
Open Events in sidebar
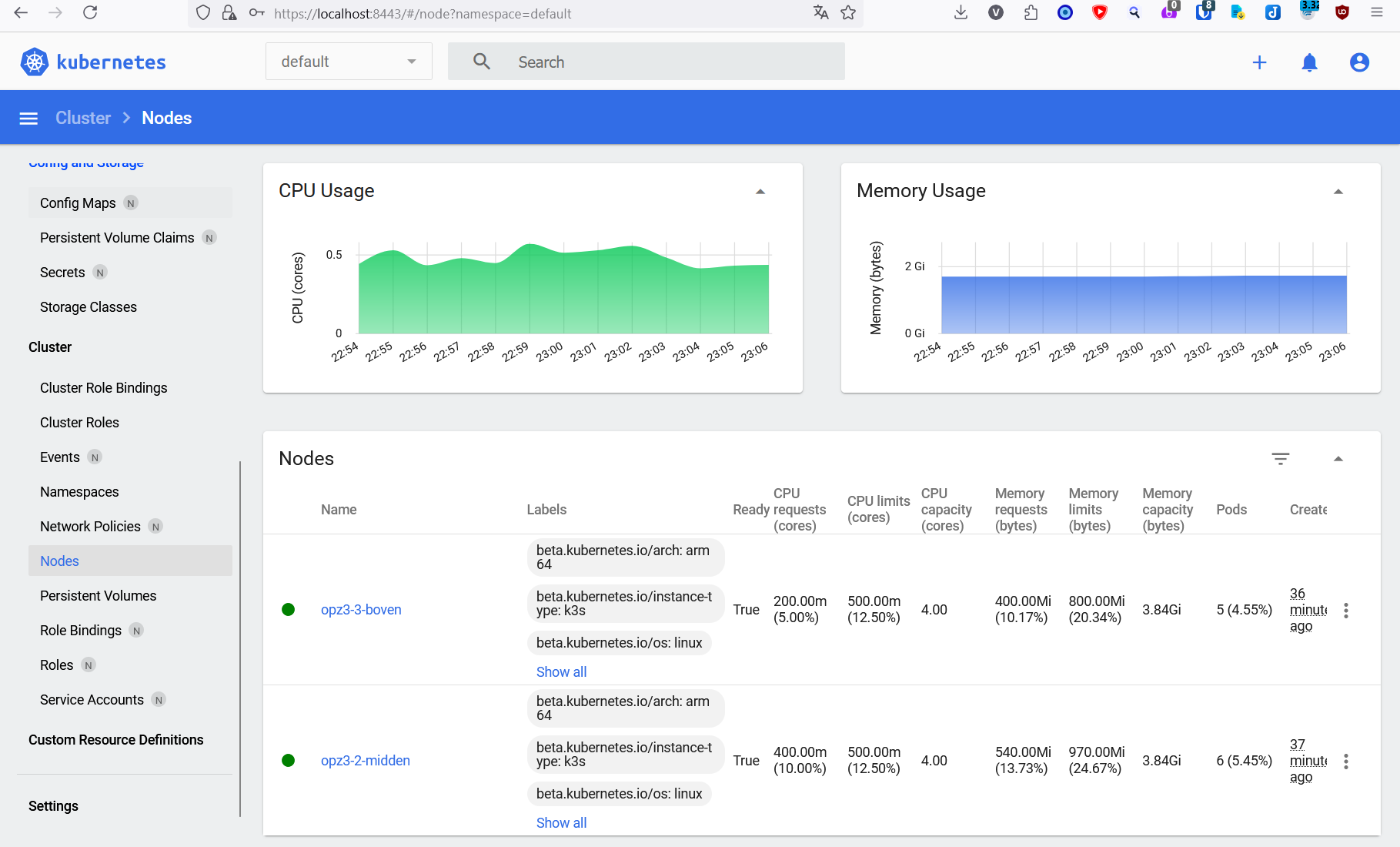(130, 457)
